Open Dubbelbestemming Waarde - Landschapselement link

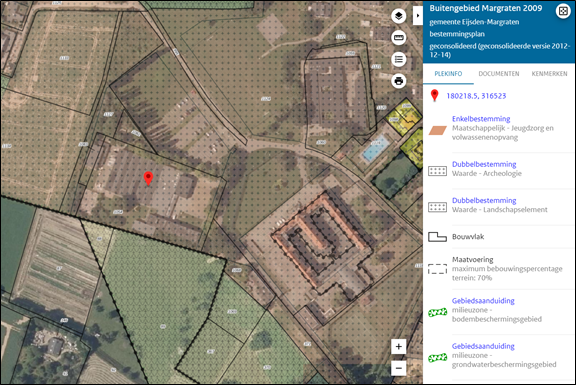click(484, 200)
